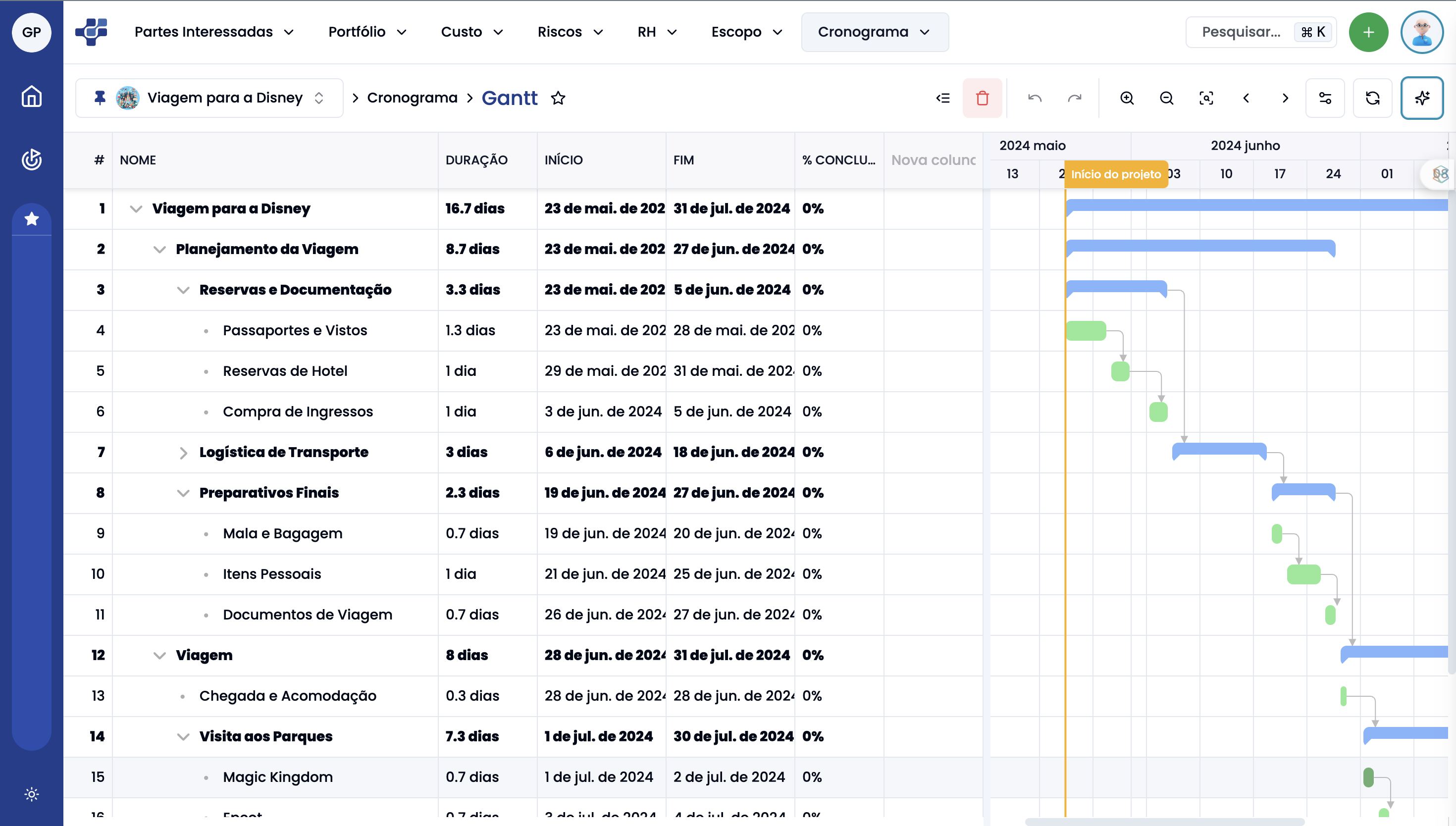Collapse the Viagem para a Disney row

(x=136, y=208)
